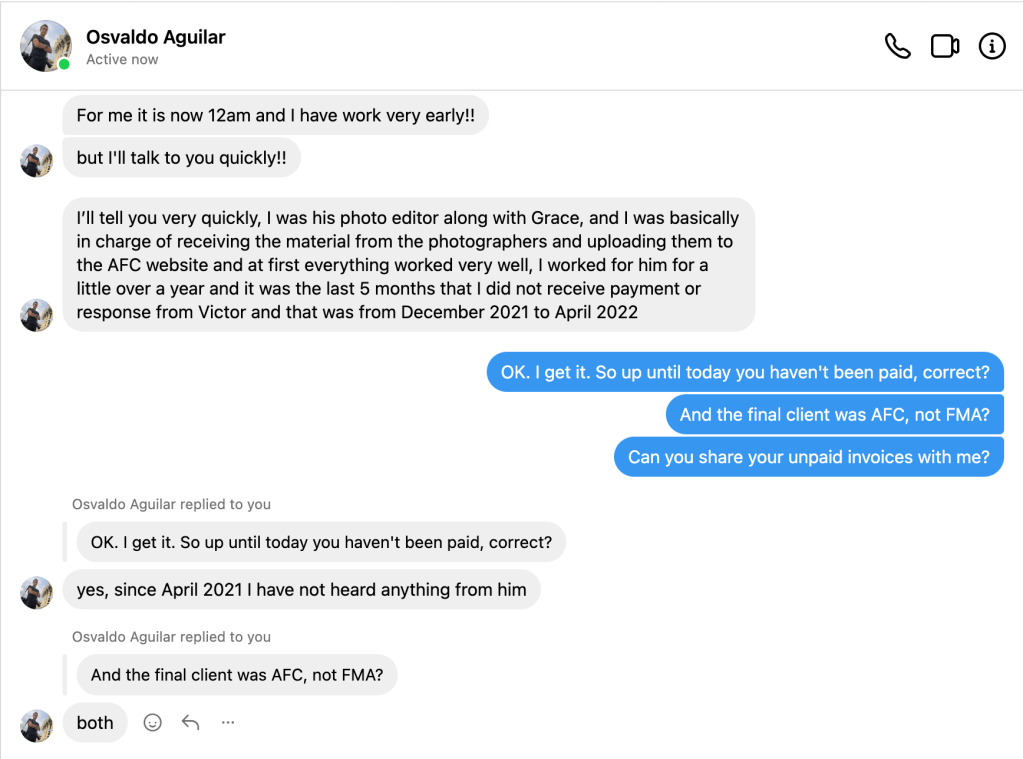Click avatar next to "both" message

point(36,725)
